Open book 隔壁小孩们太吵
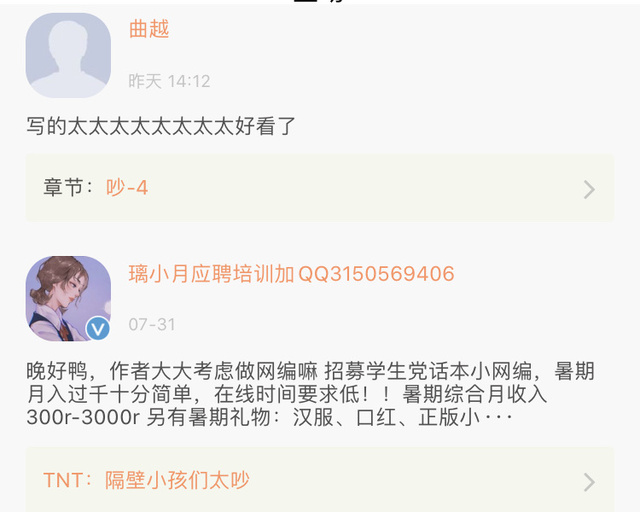640x512 pixels. click(x=177, y=480)
